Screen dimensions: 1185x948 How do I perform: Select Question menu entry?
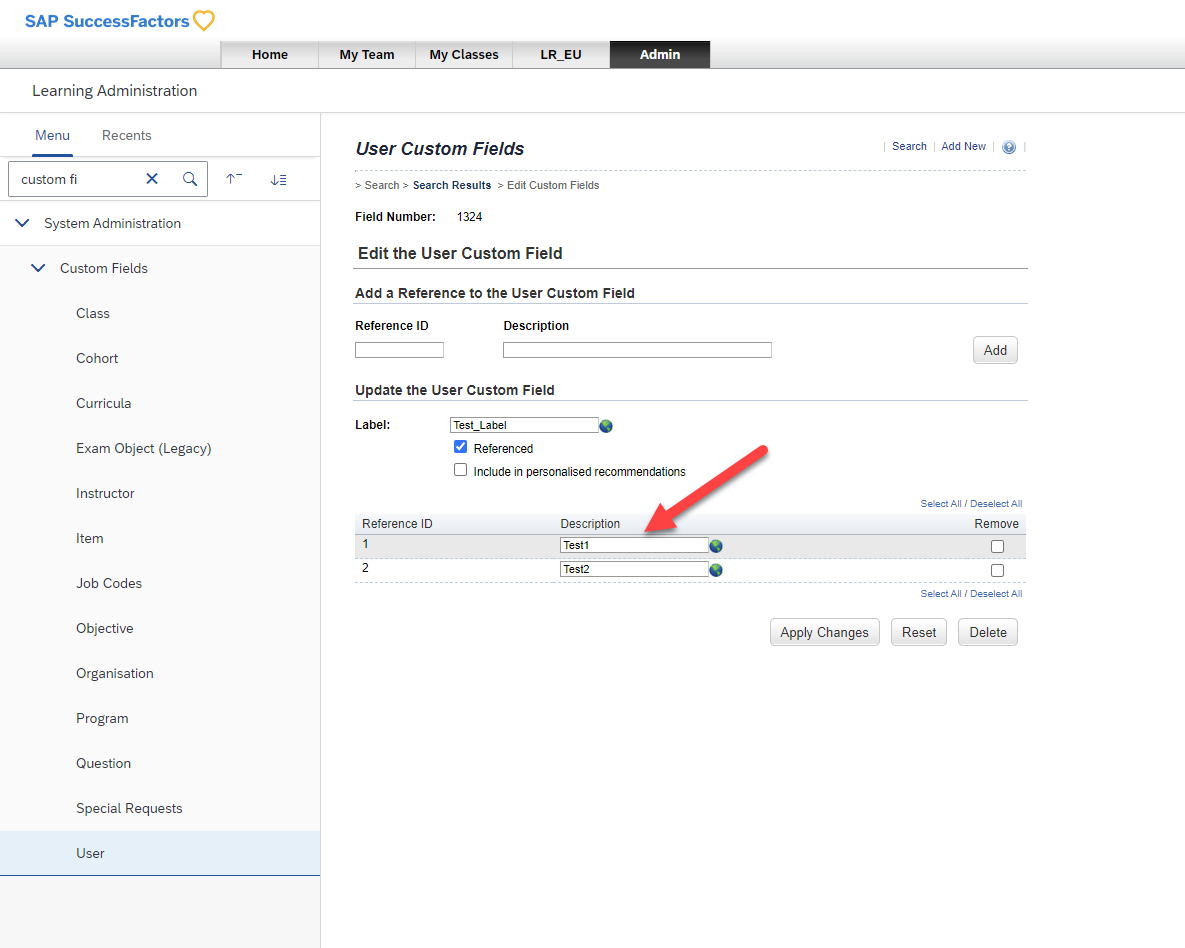tap(104, 763)
